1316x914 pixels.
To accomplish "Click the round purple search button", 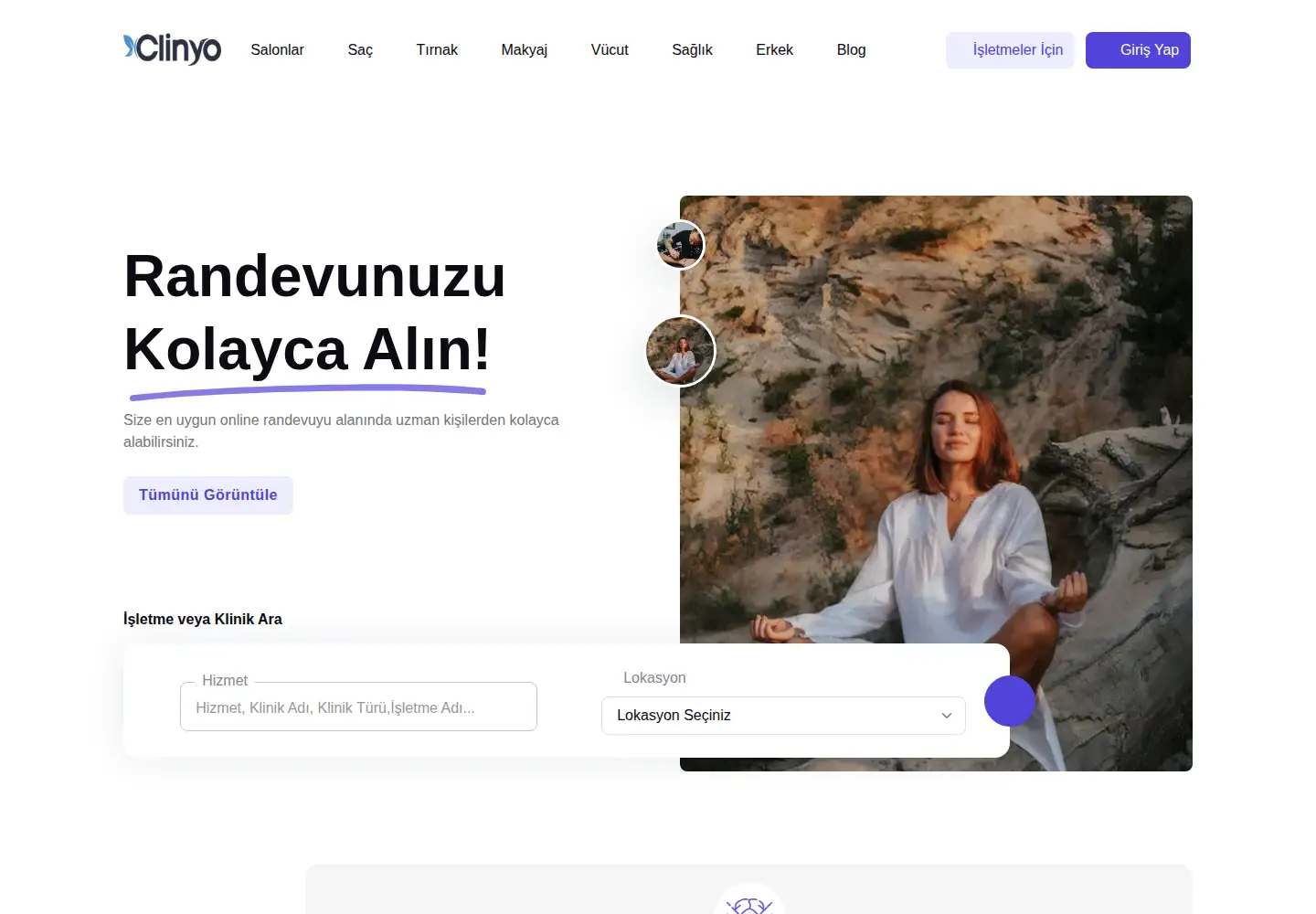I will (x=1010, y=701).
